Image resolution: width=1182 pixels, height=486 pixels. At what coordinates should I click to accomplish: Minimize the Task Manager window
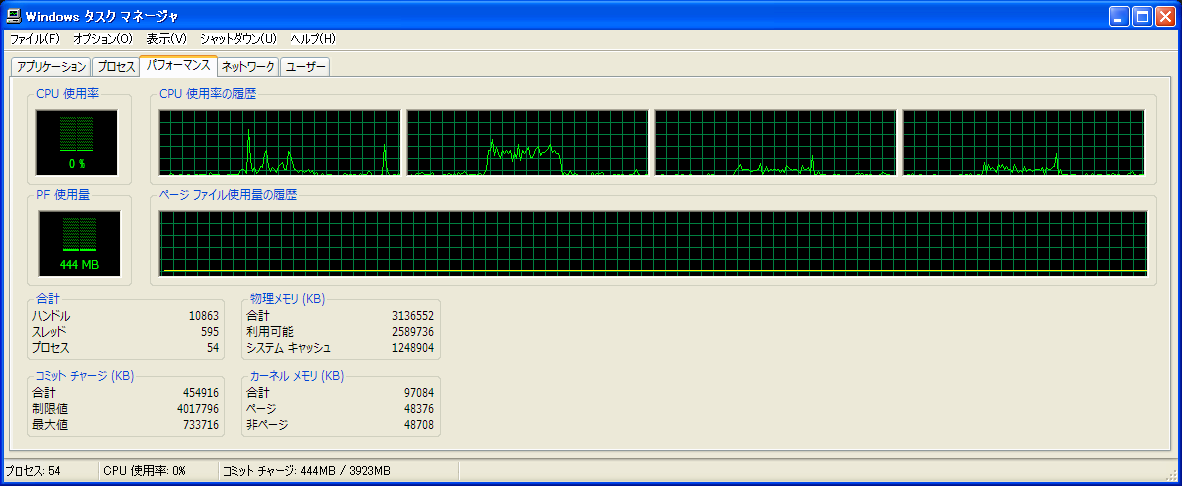tap(1120, 16)
